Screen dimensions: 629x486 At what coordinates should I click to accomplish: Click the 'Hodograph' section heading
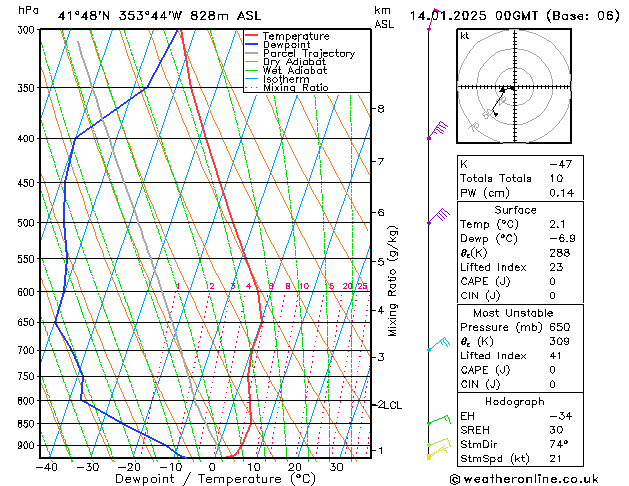[515, 402]
